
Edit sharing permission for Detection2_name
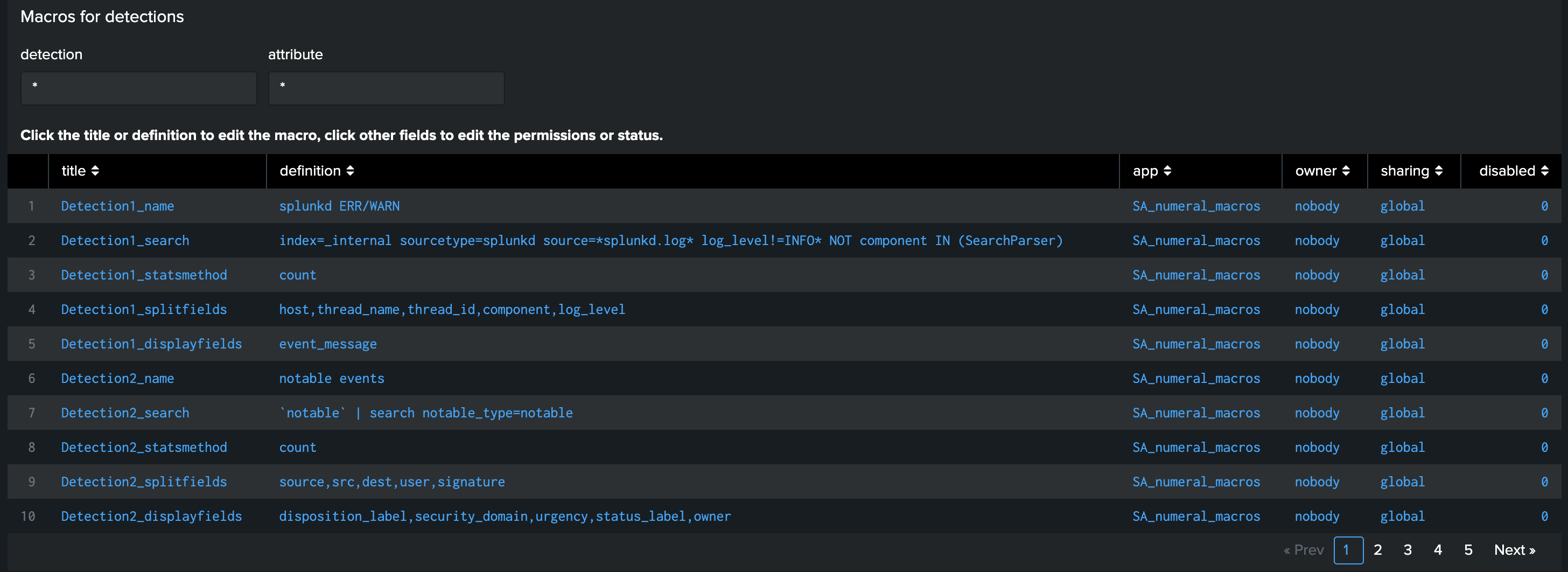point(1402,378)
